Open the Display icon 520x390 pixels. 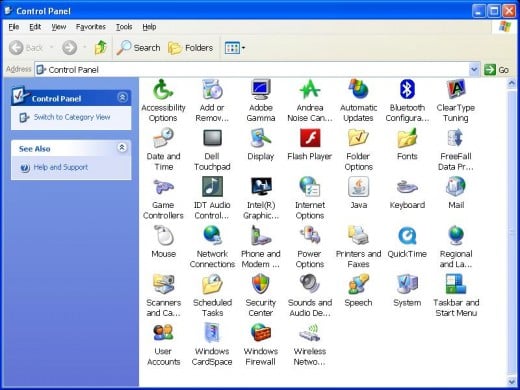(261, 138)
